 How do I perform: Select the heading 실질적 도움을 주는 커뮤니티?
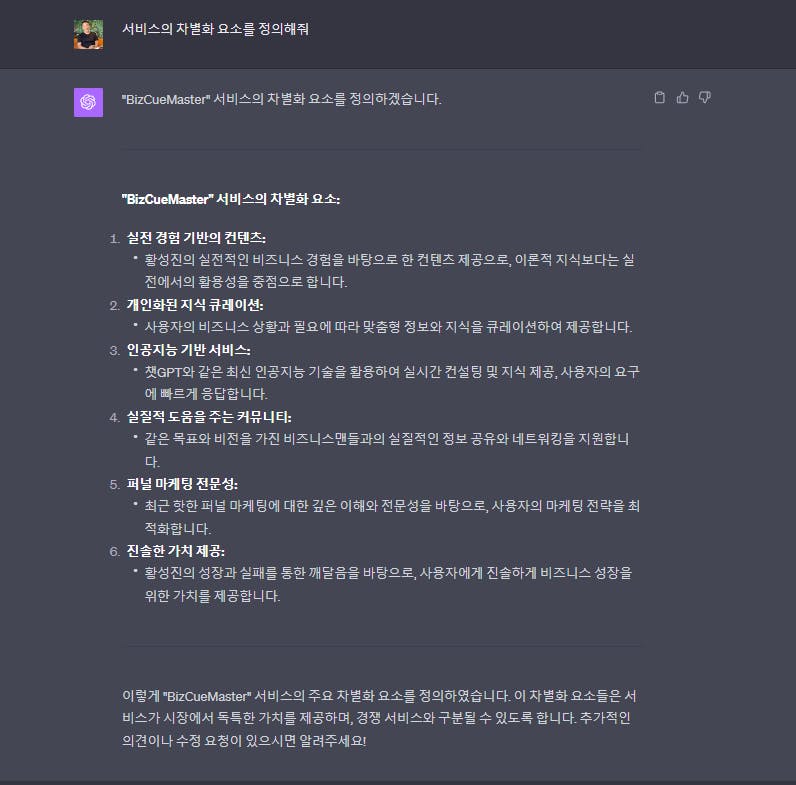point(209,417)
